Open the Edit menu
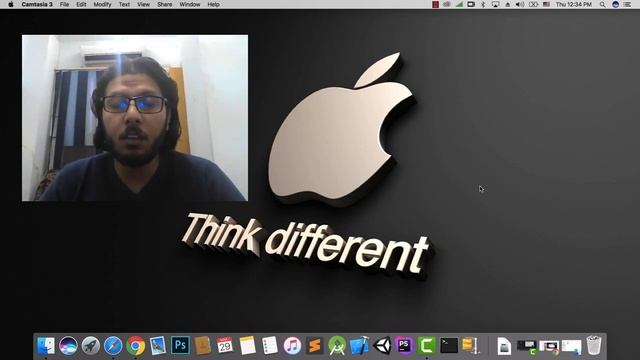640x360 pixels. click(x=81, y=4)
